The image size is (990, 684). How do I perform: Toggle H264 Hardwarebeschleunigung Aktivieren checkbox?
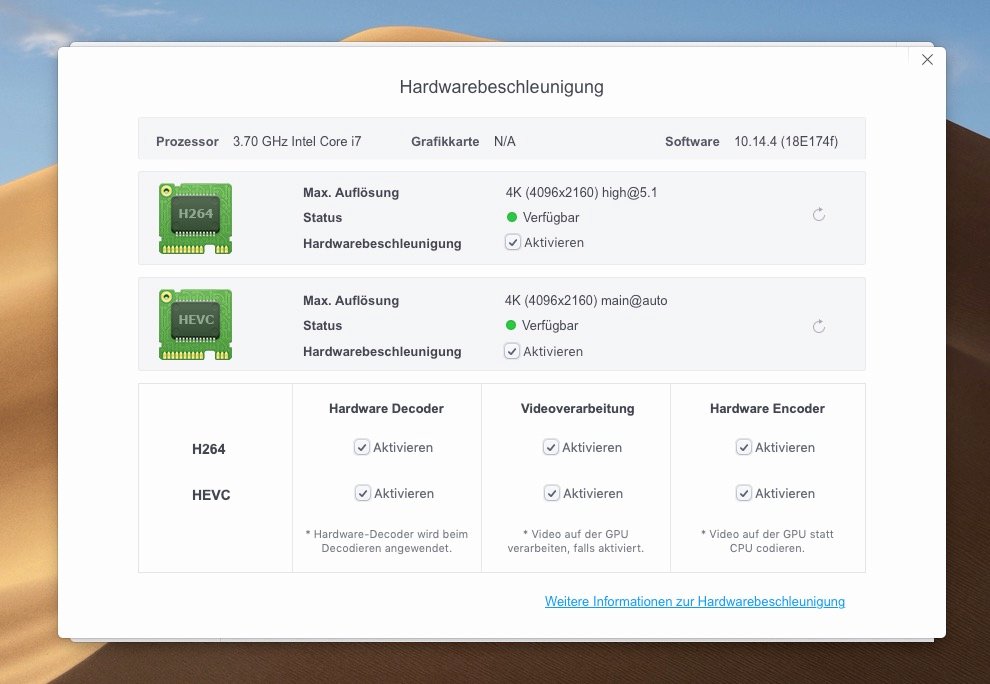(513, 242)
